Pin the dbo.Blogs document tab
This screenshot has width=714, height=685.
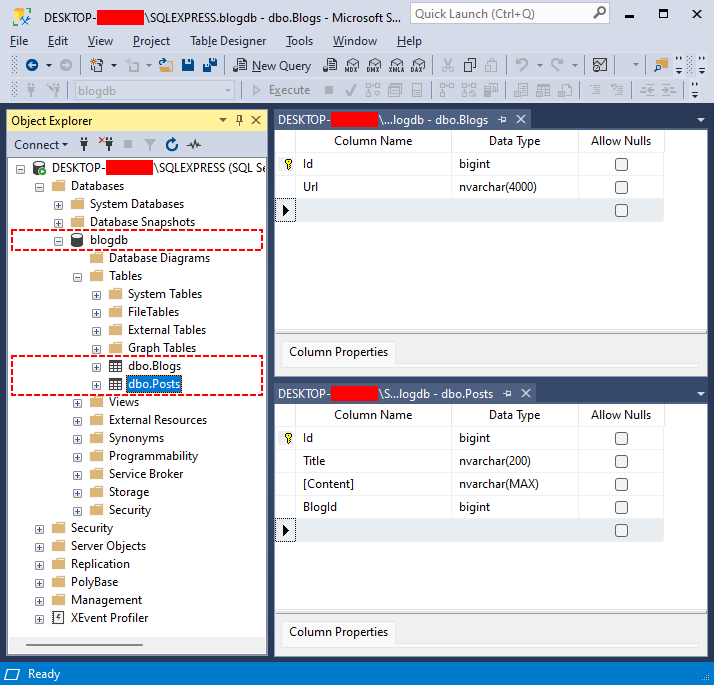pyautogui.click(x=502, y=119)
